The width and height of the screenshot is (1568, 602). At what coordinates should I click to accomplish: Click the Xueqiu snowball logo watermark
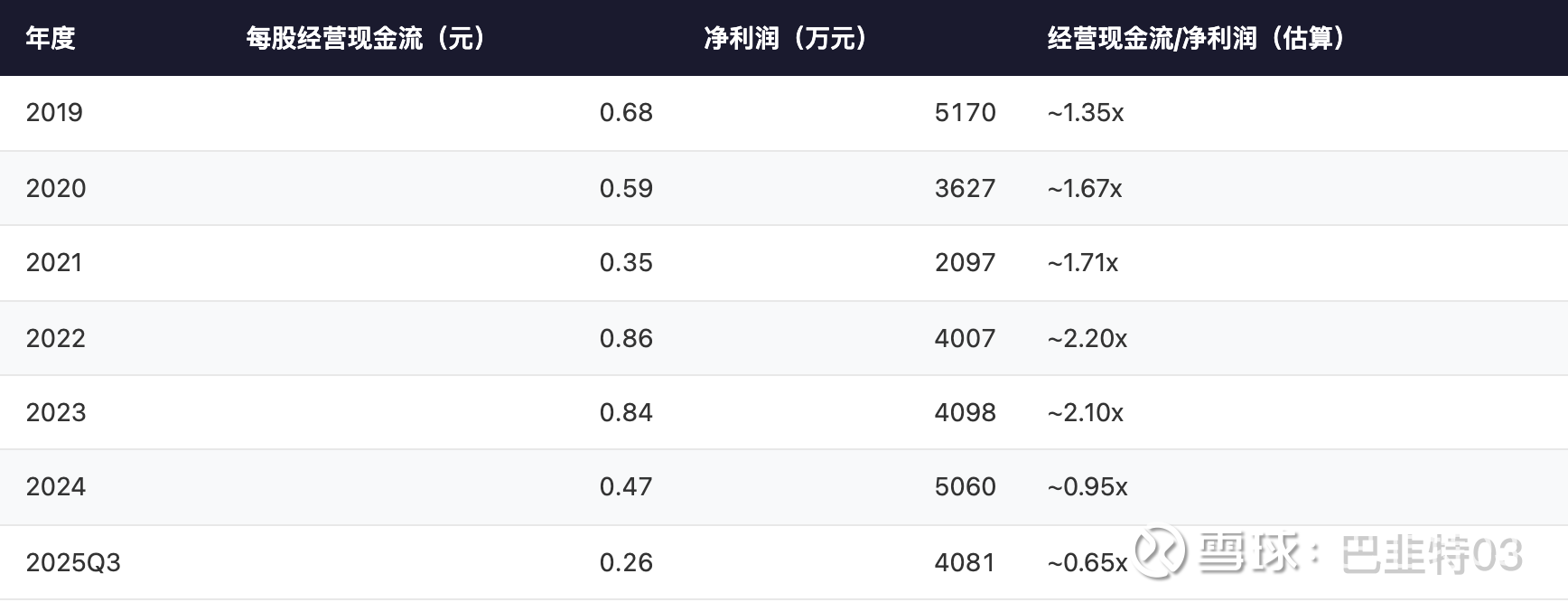(x=1160, y=552)
